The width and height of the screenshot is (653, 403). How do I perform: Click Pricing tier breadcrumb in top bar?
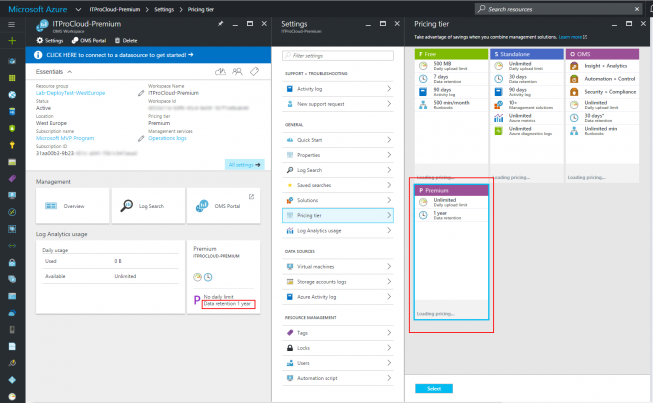coord(201,9)
